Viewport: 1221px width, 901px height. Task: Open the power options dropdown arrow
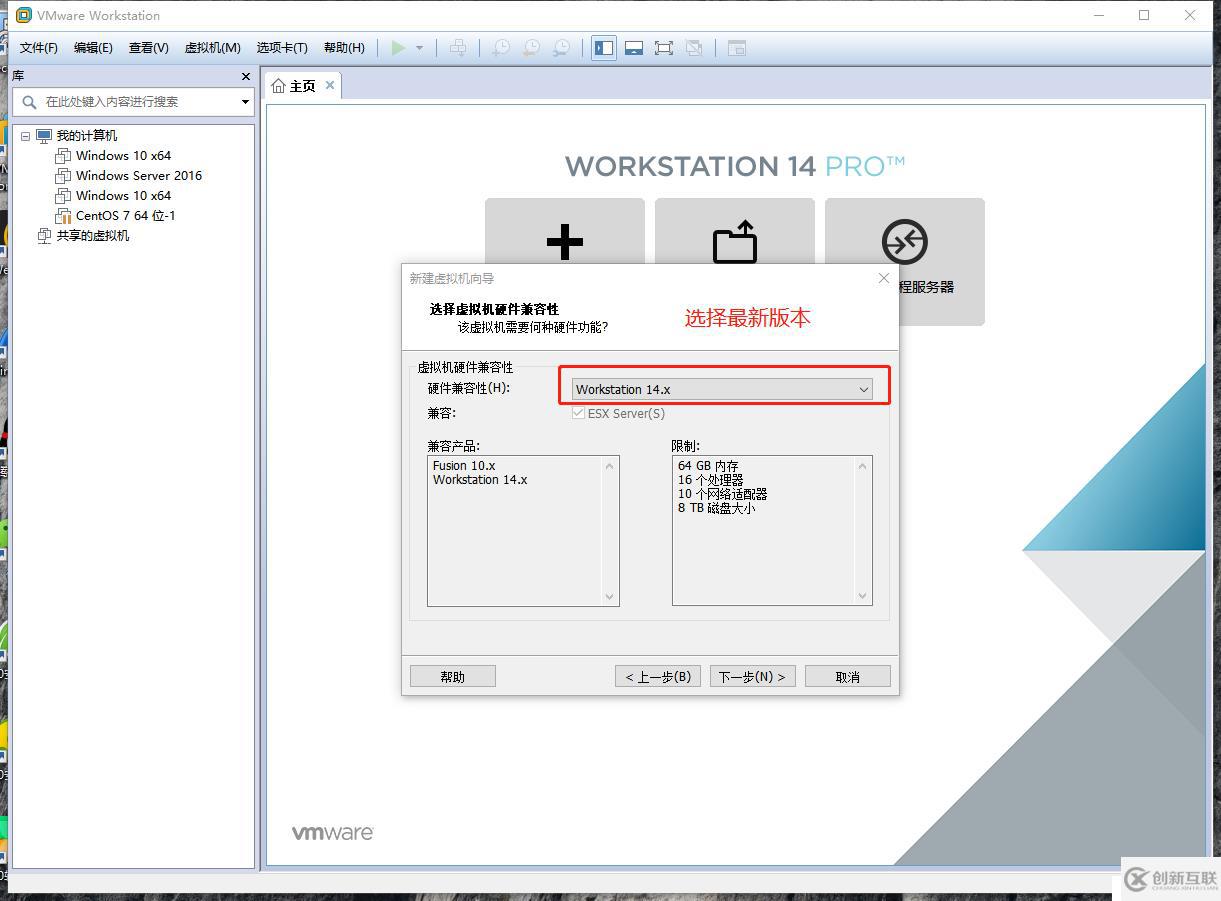[x=420, y=48]
